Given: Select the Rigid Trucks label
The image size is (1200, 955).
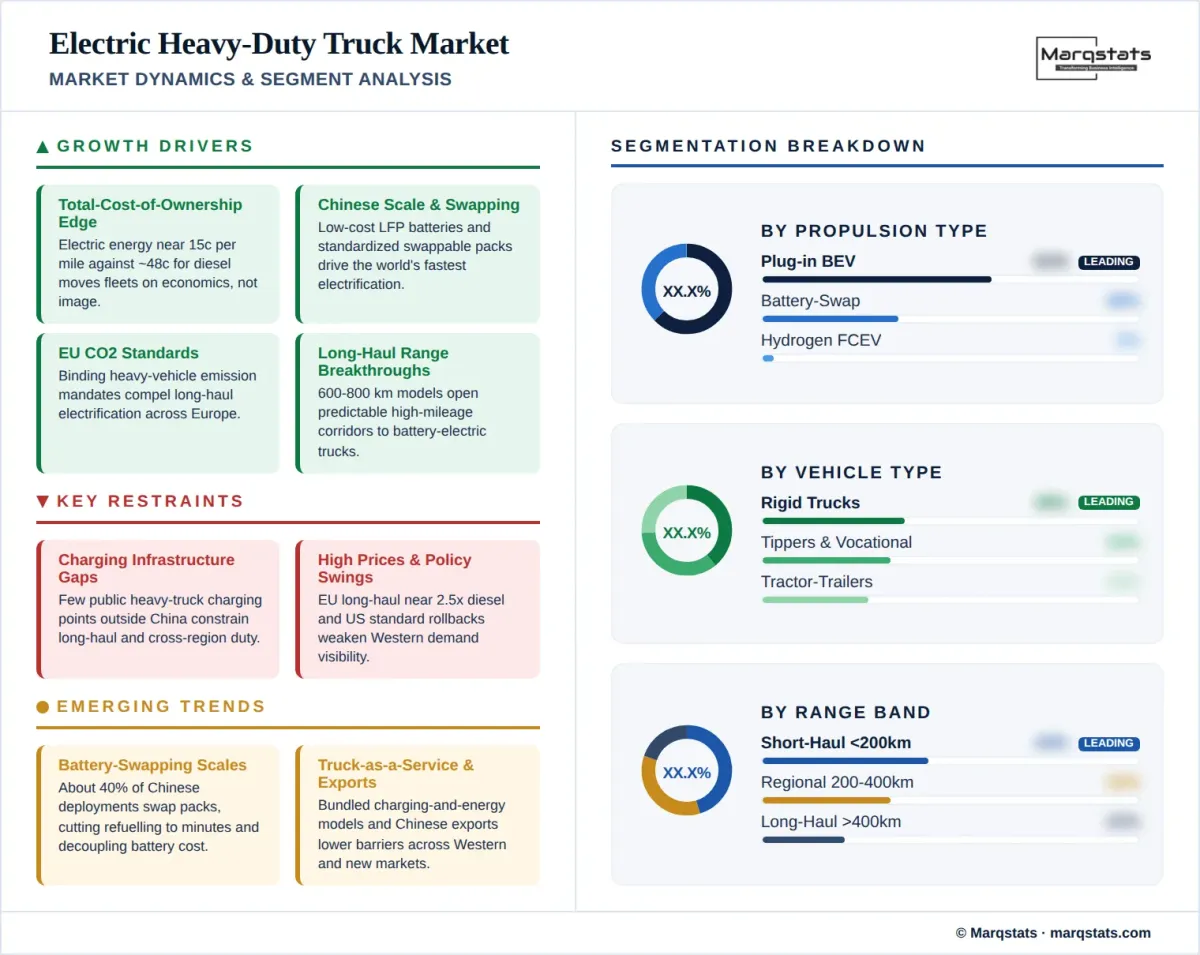Looking at the screenshot, I should 810,502.
